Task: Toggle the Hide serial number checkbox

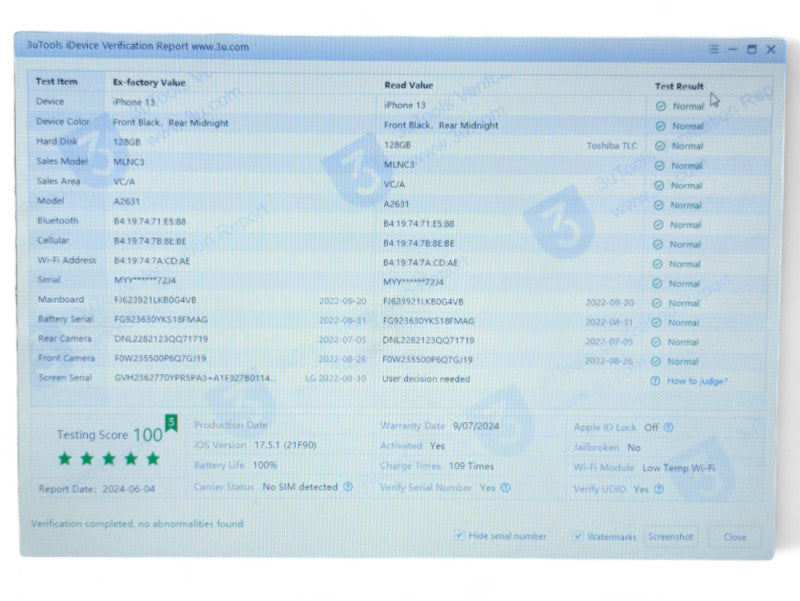Action: pos(459,535)
